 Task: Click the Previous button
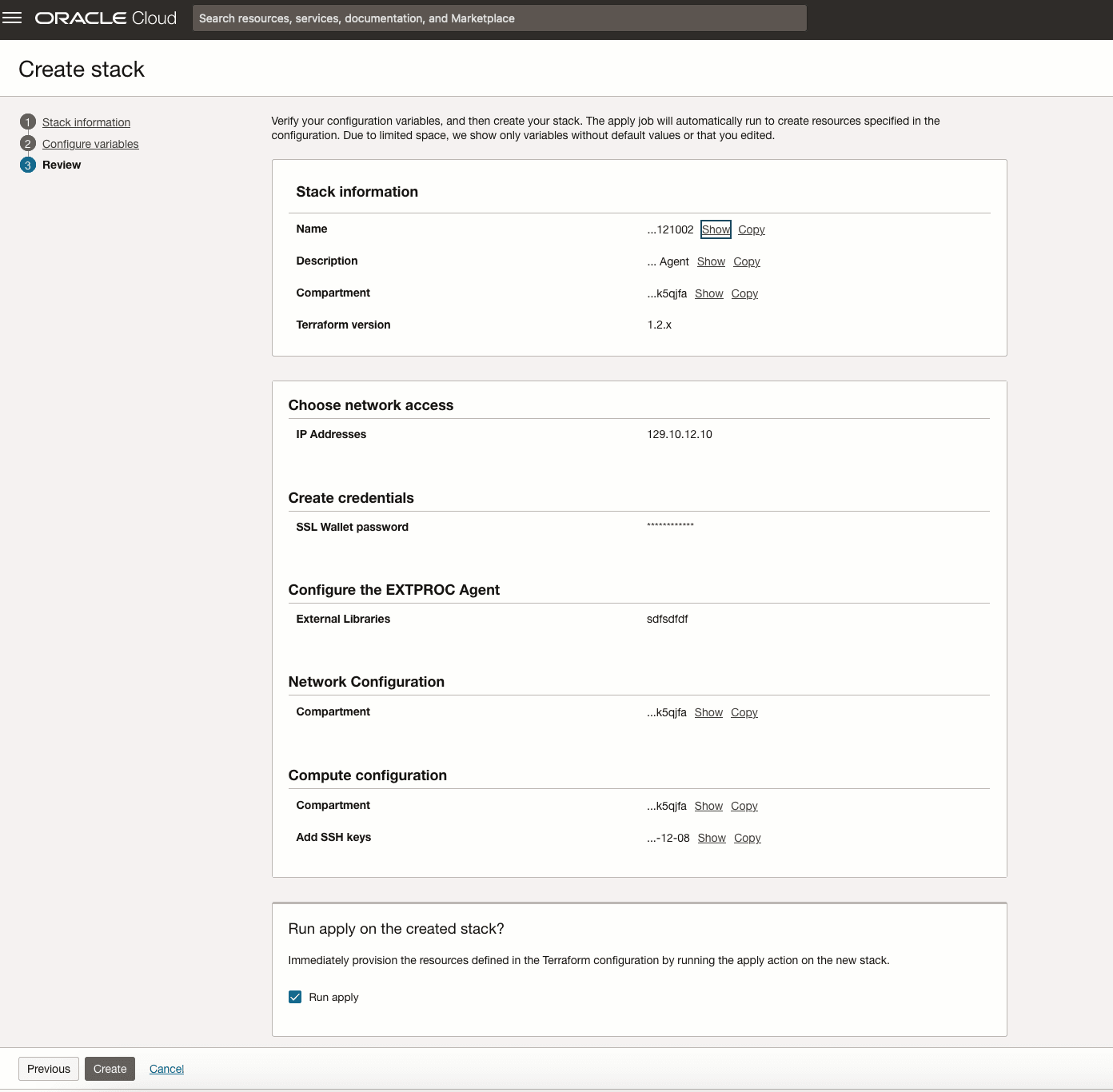[x=49, y=1069]
